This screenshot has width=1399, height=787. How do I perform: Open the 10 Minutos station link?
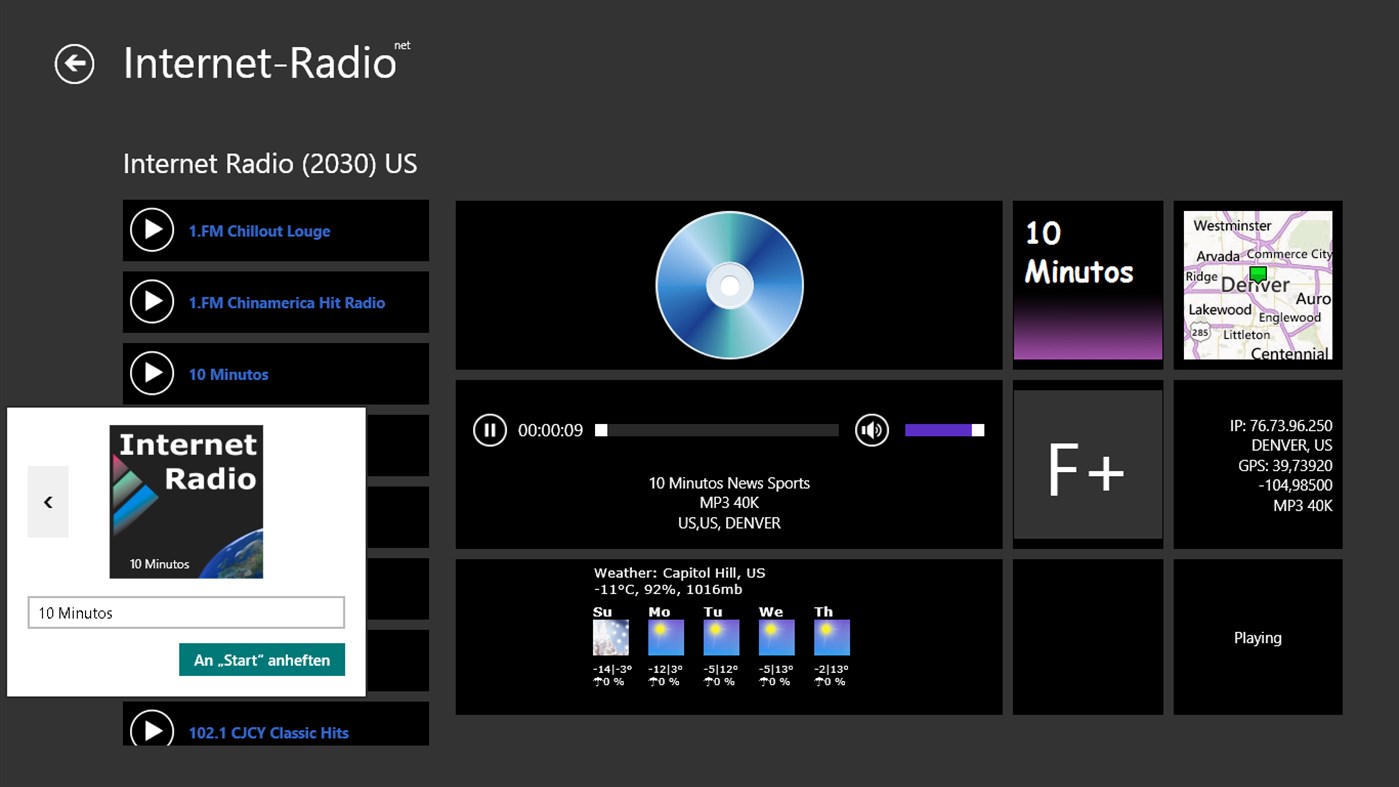tap(228, 374)
